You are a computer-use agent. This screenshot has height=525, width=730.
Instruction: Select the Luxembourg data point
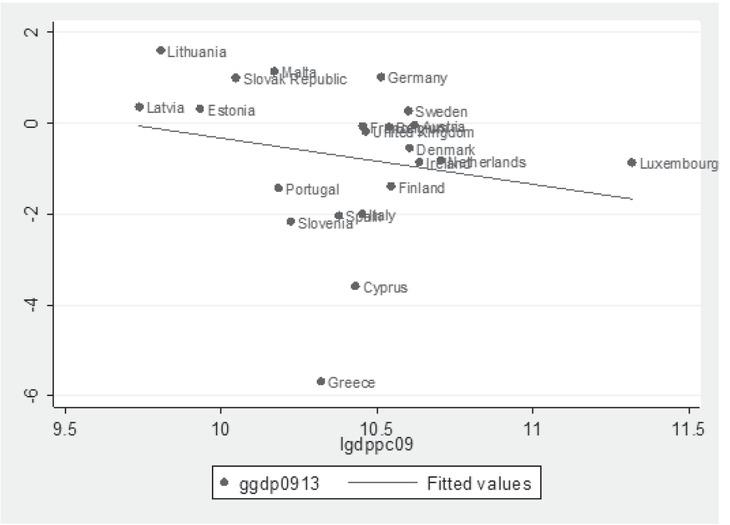coord(632,162)
